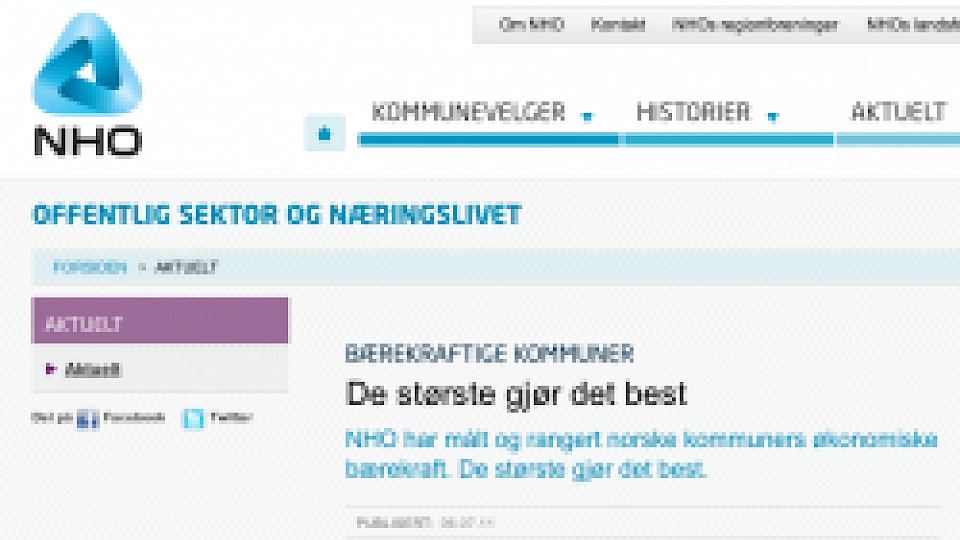Click AKTUELT in the breadcrumb trail
Viewport: 960px width, 540px height.
(187, 268)
